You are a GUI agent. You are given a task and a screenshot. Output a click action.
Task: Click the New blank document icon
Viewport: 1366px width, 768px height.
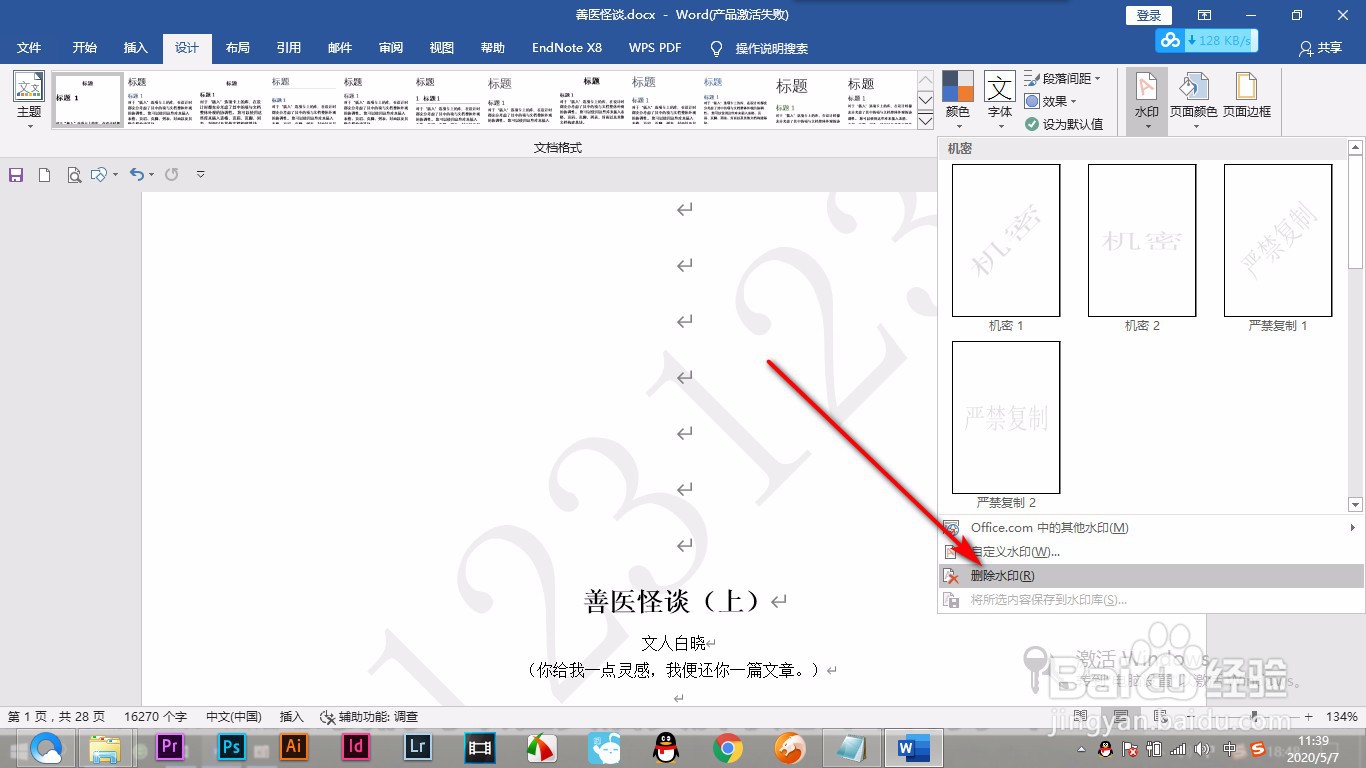click(x=44, y=175)
